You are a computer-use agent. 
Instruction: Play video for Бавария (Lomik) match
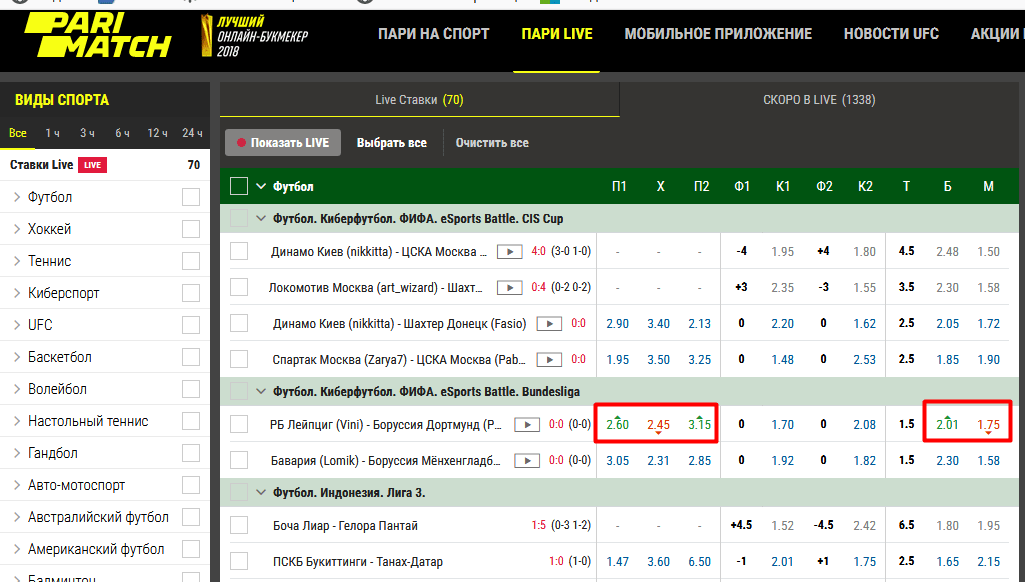[527, 461]
